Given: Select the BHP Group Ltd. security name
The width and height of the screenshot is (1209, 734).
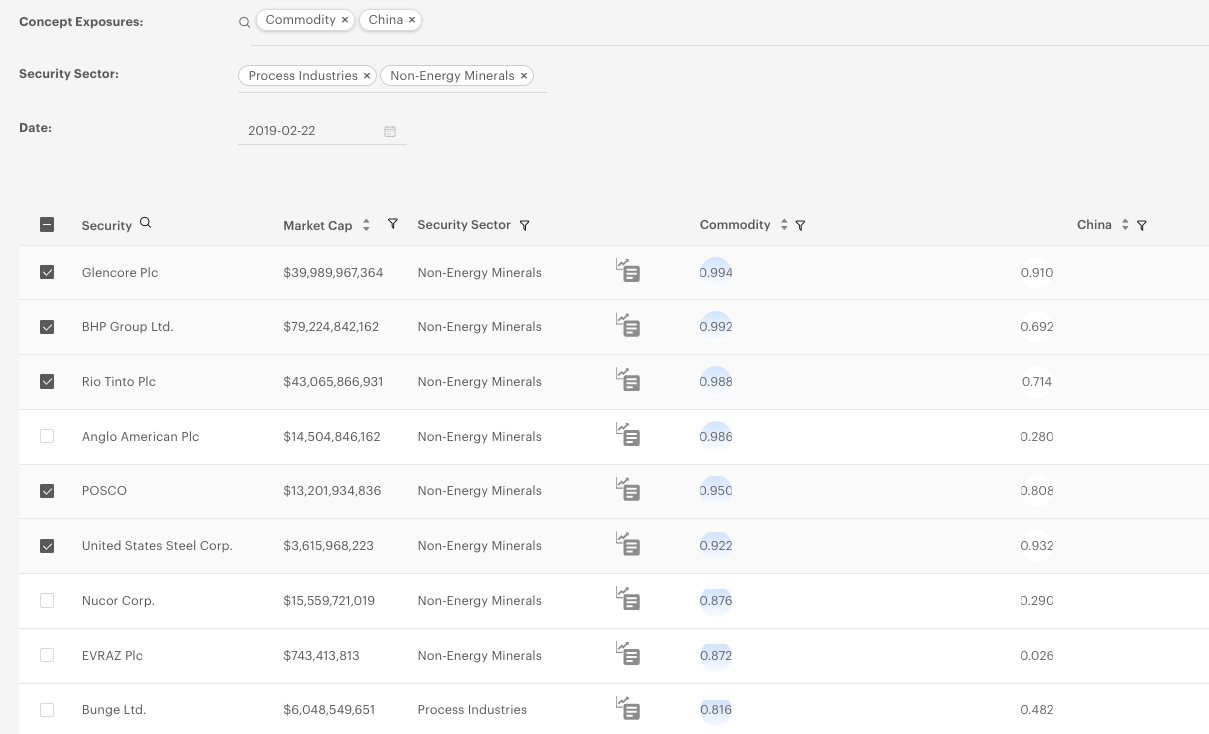Looking at the screenshot, I should click(x=128, y=327).
